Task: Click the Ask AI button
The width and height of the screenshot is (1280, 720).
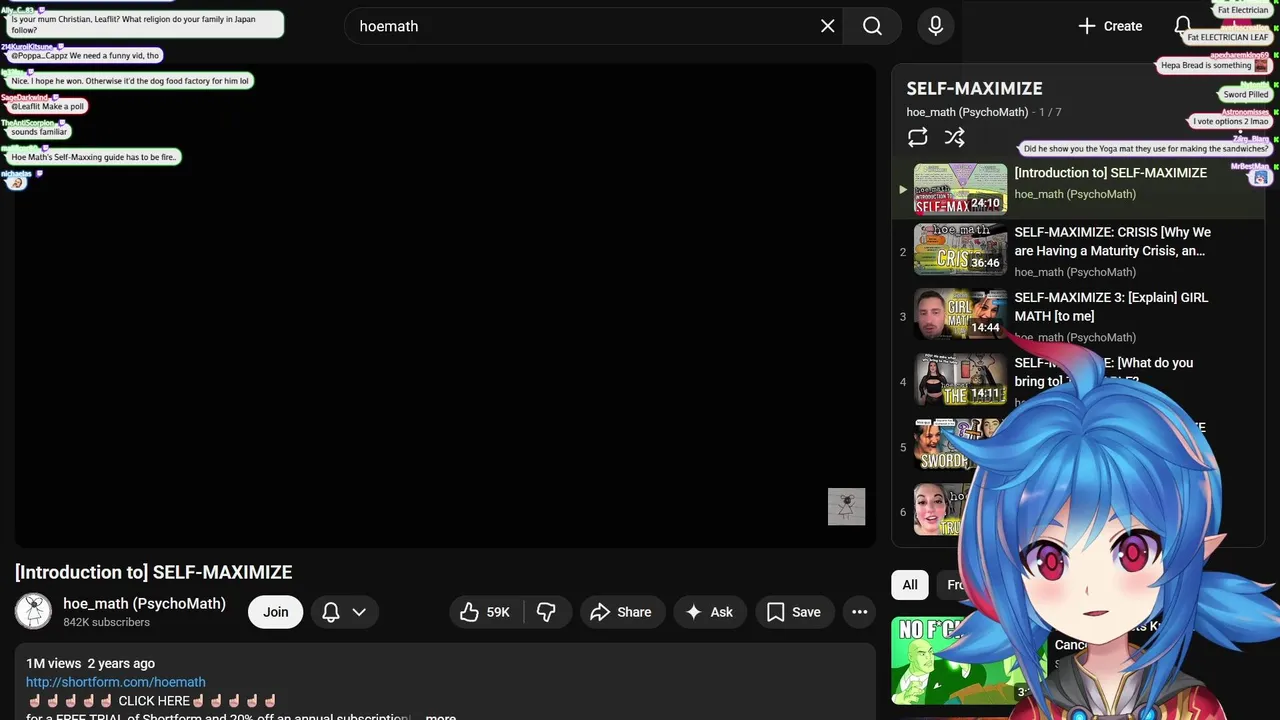Action: (x=709, y=612)
